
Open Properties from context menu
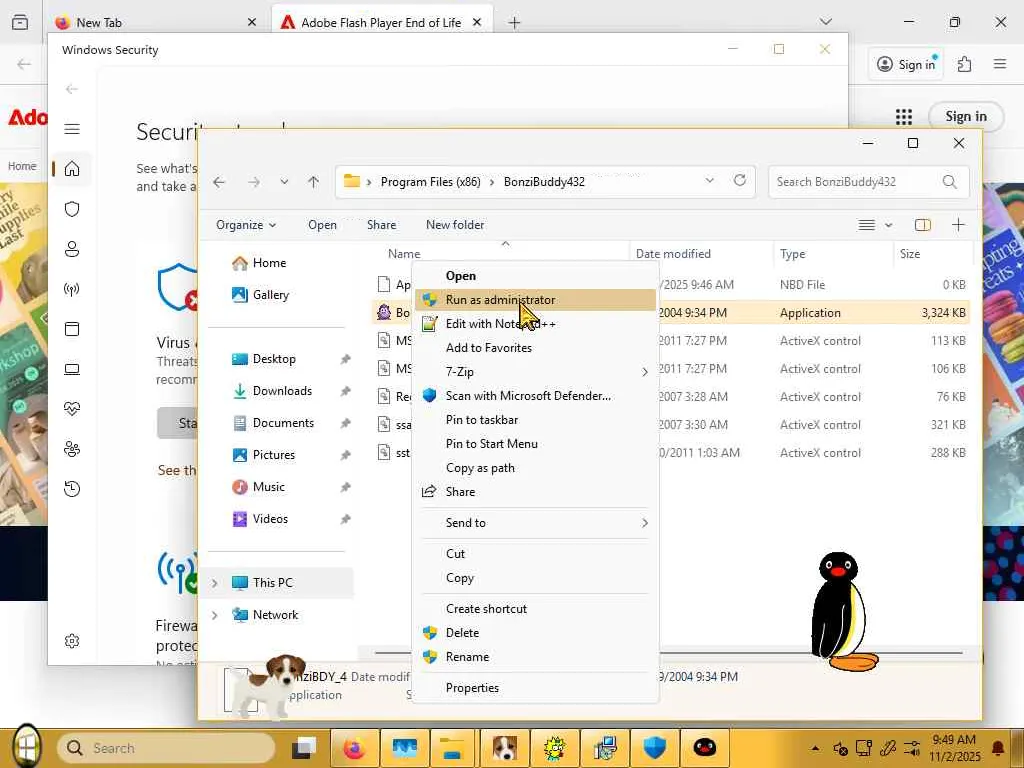coord(535,688)
